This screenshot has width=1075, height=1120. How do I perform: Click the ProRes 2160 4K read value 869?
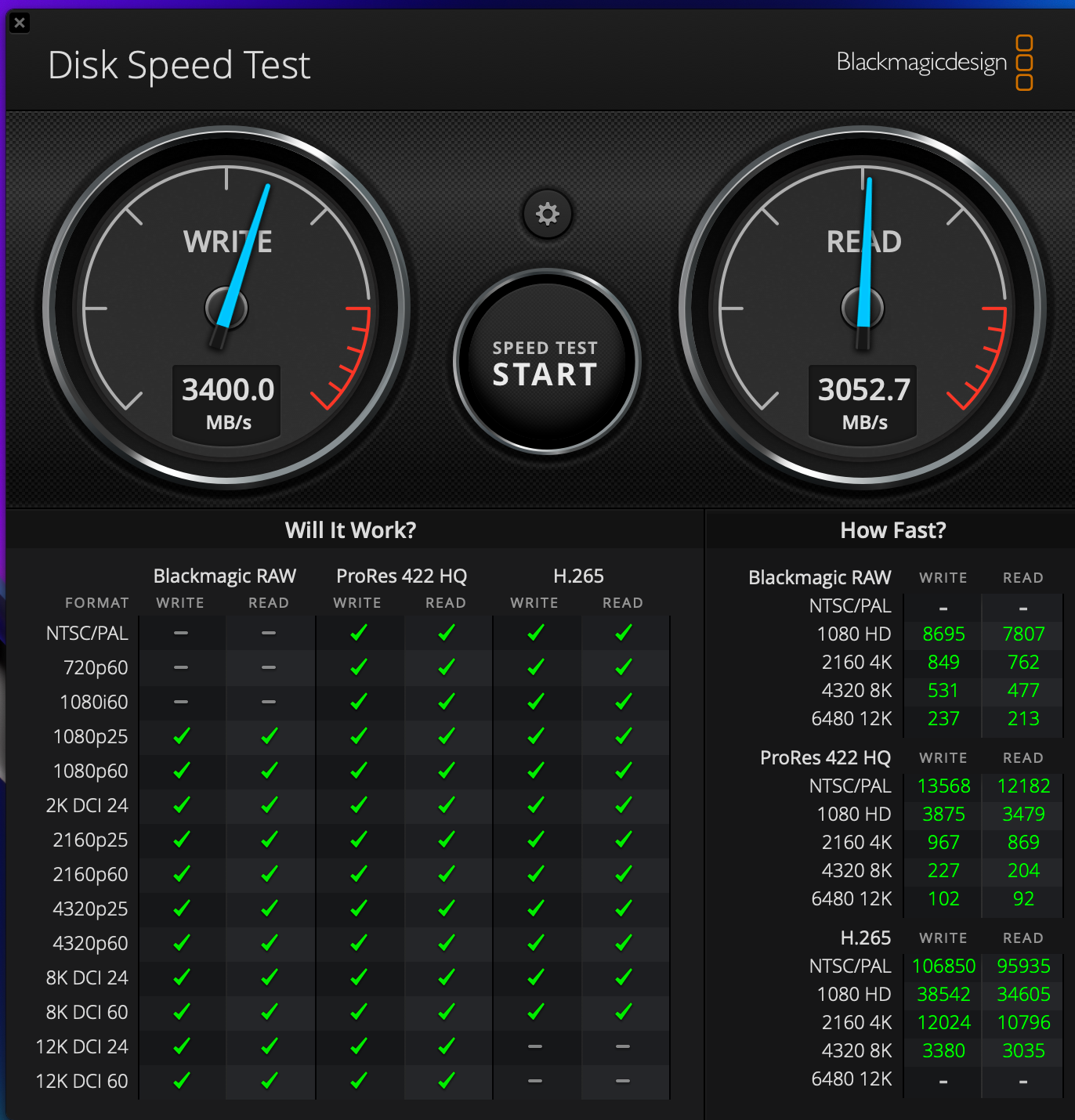(x=1023, y=842)
